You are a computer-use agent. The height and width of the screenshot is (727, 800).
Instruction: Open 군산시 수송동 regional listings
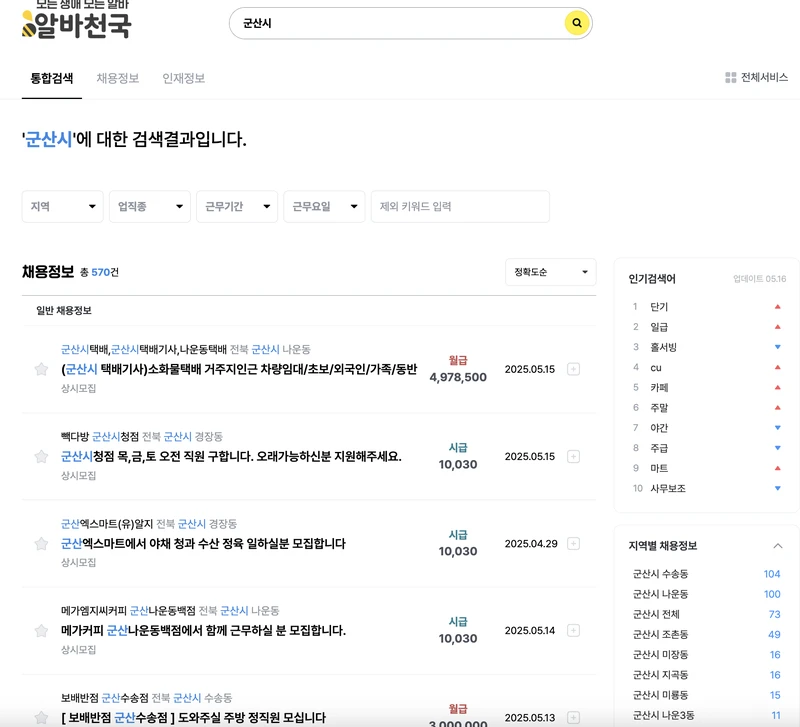660,574
